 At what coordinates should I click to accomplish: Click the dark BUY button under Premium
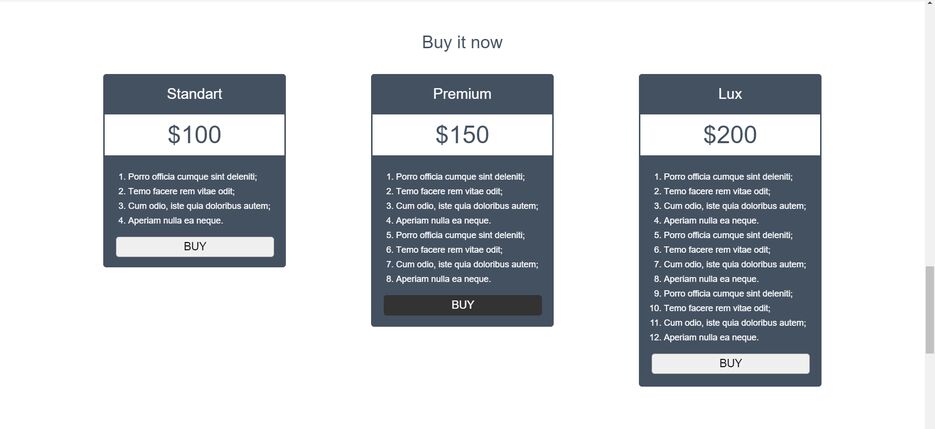tap(463, 305)
